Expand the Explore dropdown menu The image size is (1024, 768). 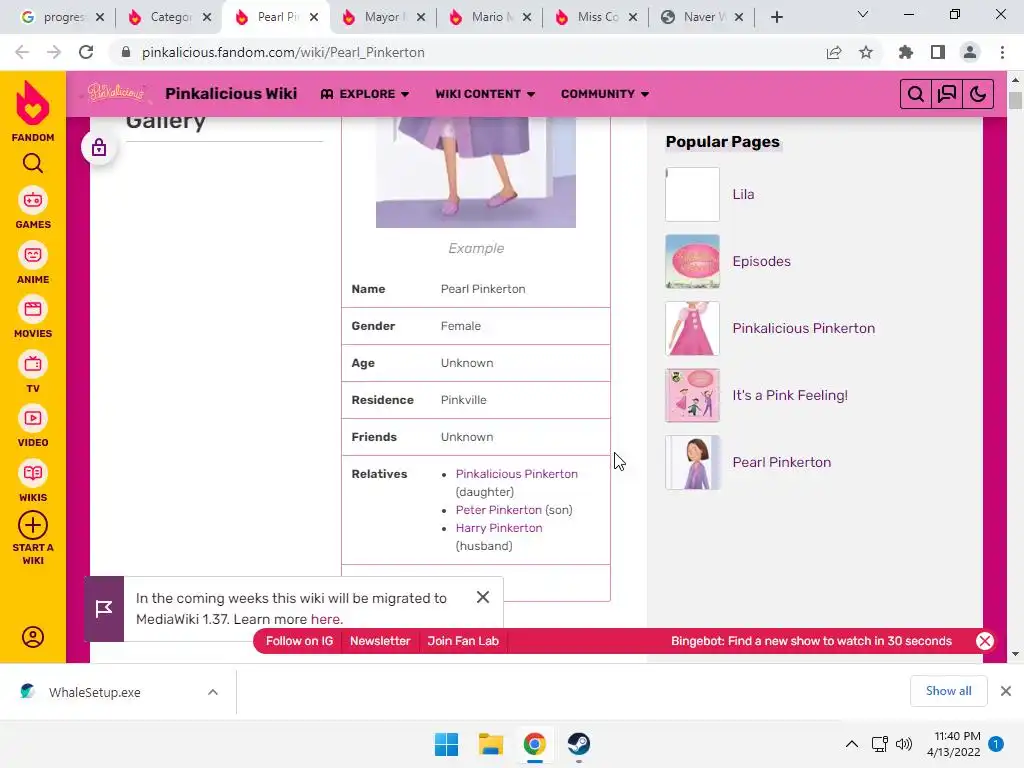365,94
